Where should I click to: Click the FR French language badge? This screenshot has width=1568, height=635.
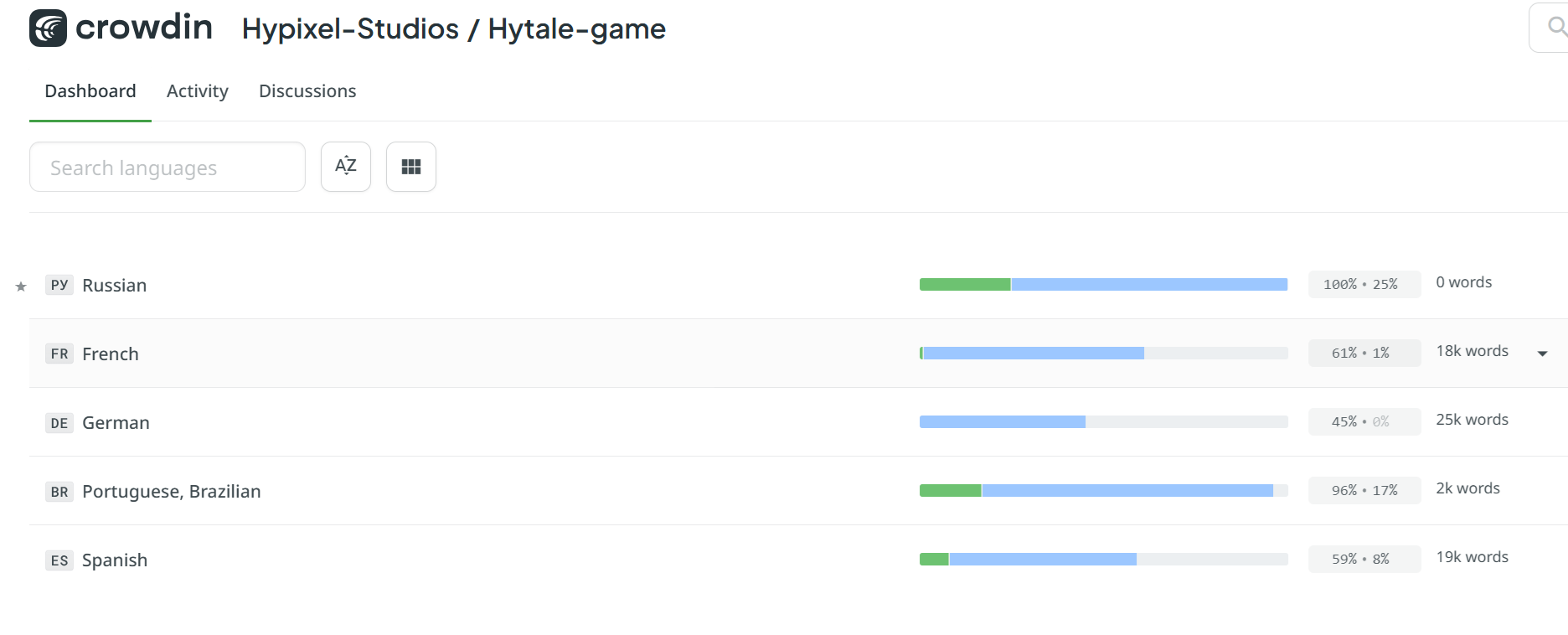click(x=59, y=354)
